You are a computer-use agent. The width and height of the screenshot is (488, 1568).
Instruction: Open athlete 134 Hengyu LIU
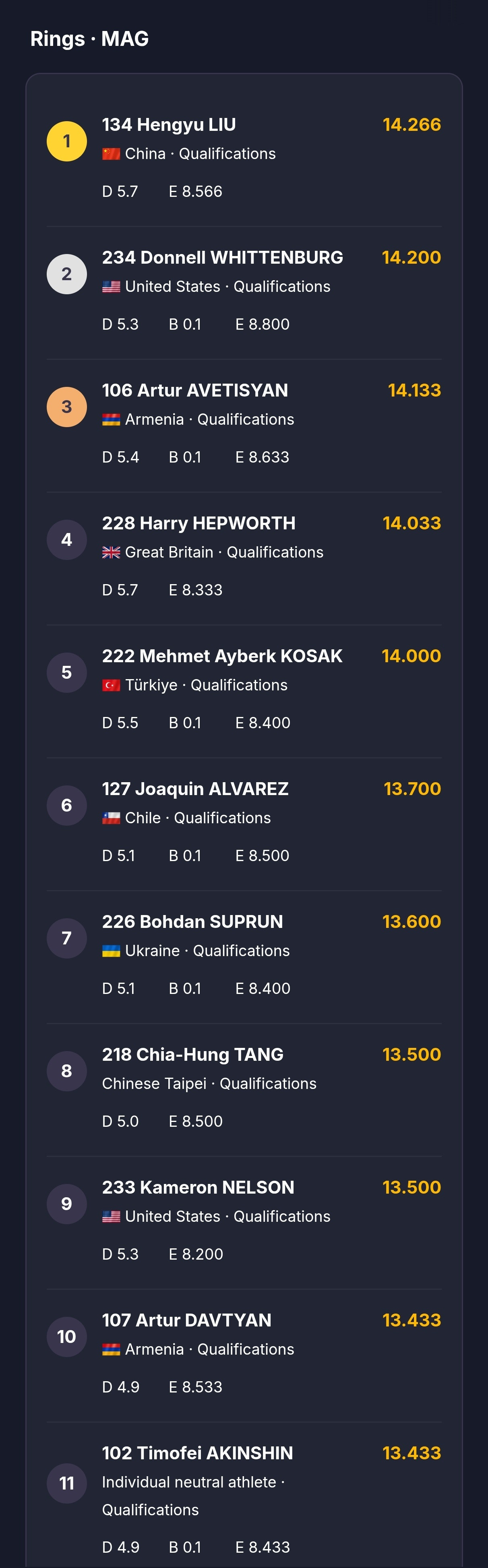tap(169, 125)
